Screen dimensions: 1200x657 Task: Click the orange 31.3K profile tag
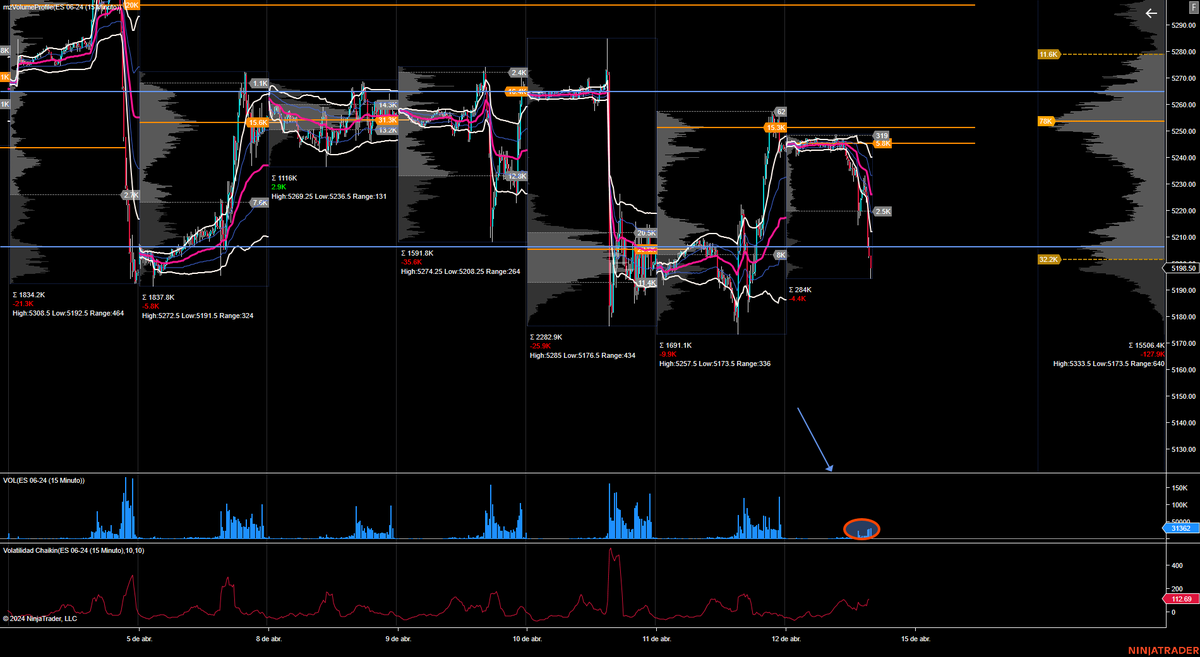point(387,119)
